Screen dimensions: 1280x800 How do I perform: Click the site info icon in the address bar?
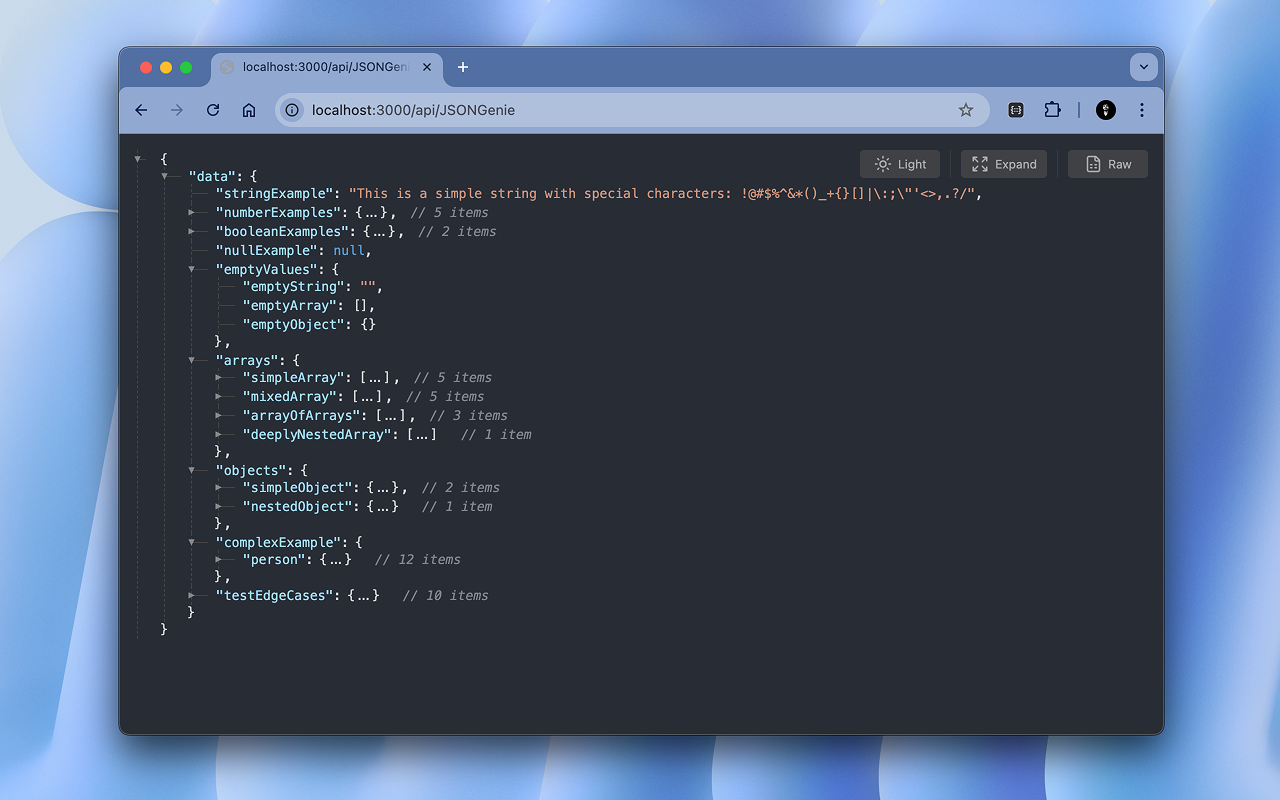[x=291, y=110]
